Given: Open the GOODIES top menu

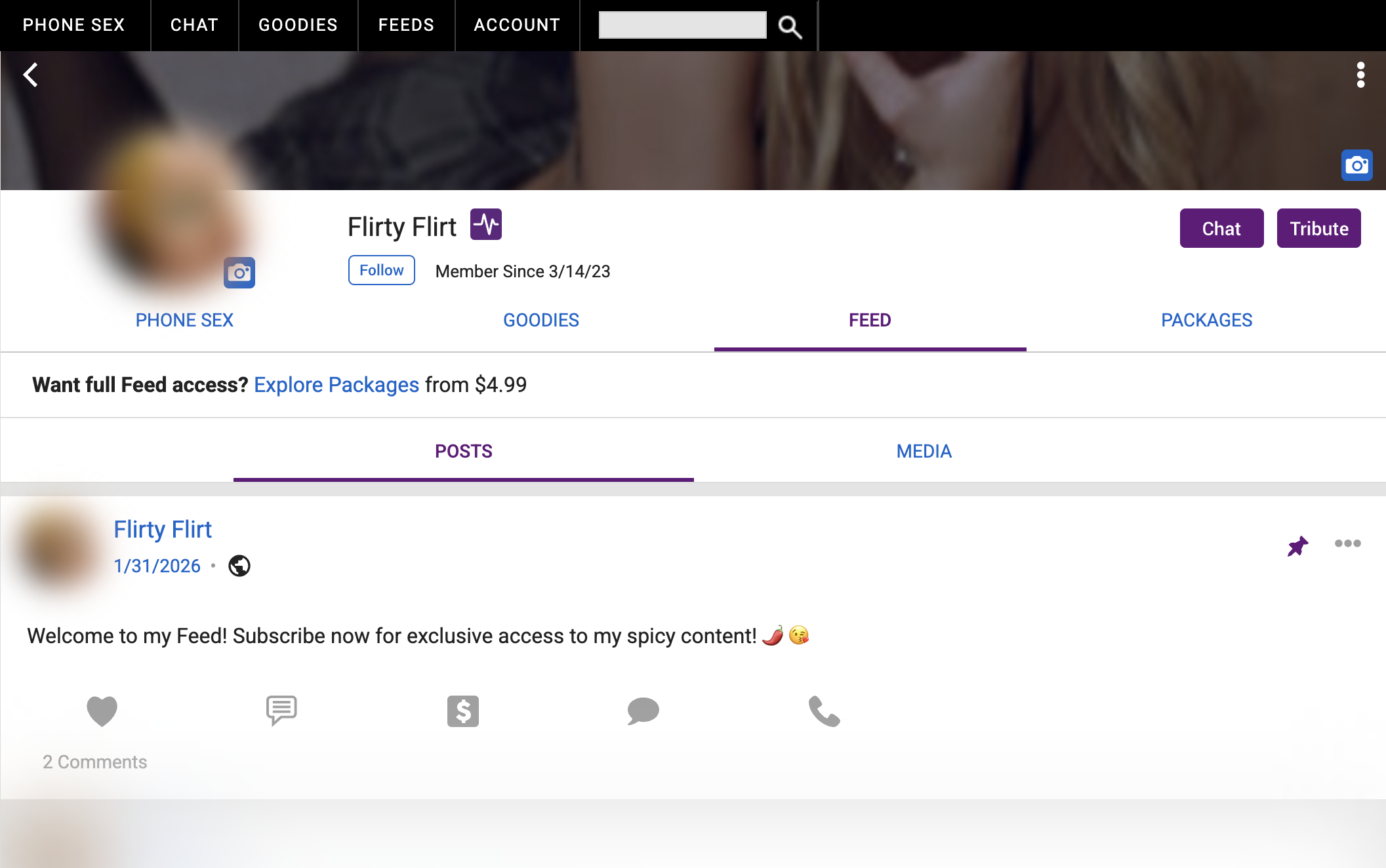Looking at the screenshot, I should [298, 25].
